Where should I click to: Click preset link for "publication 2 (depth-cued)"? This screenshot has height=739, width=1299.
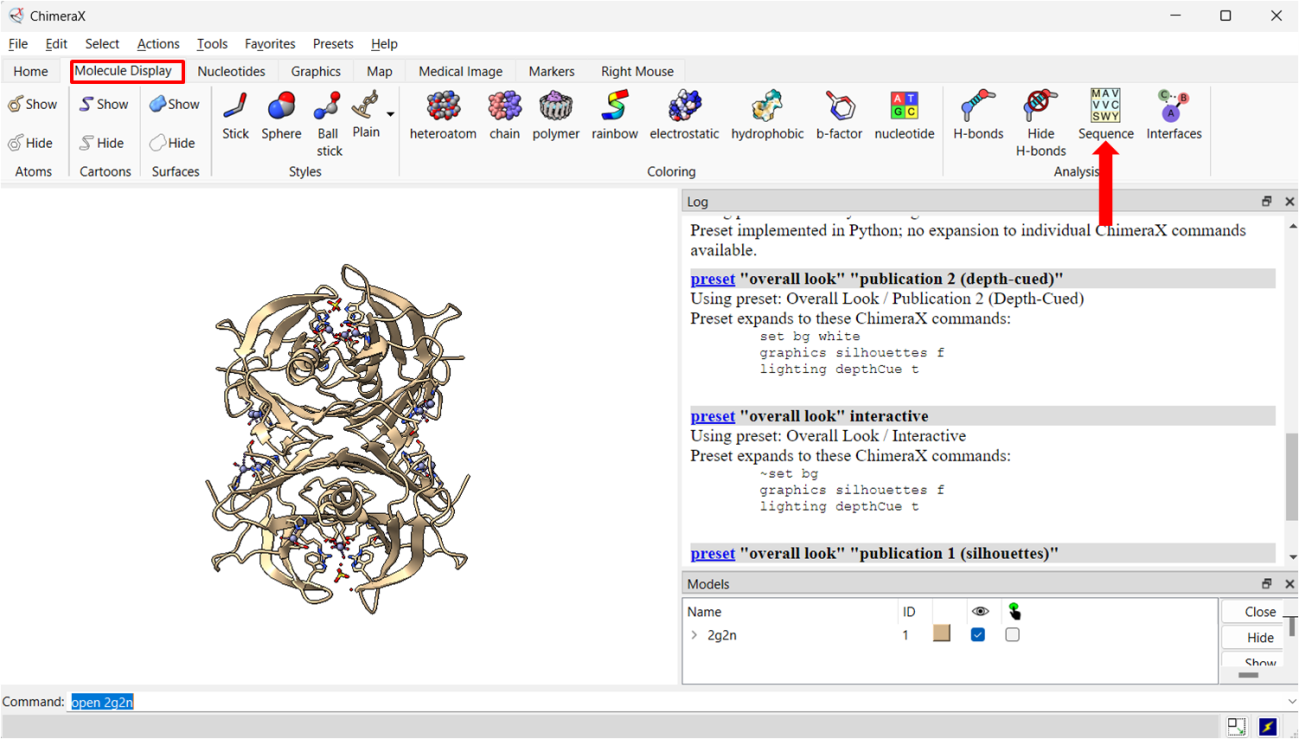(712, 279)
